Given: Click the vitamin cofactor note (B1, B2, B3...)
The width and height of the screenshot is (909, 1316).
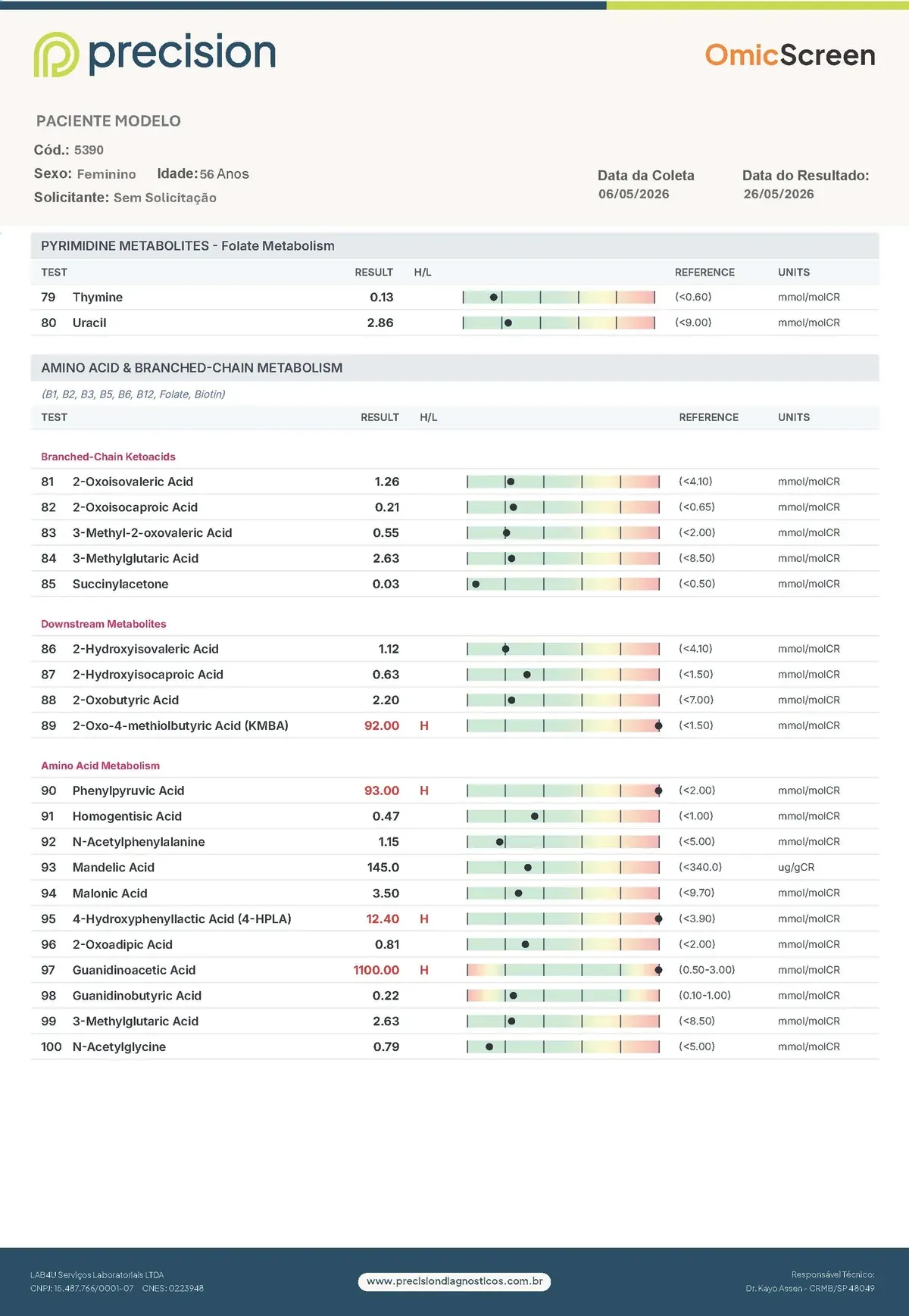Looking at the screenshot, I should coord(133,394).
